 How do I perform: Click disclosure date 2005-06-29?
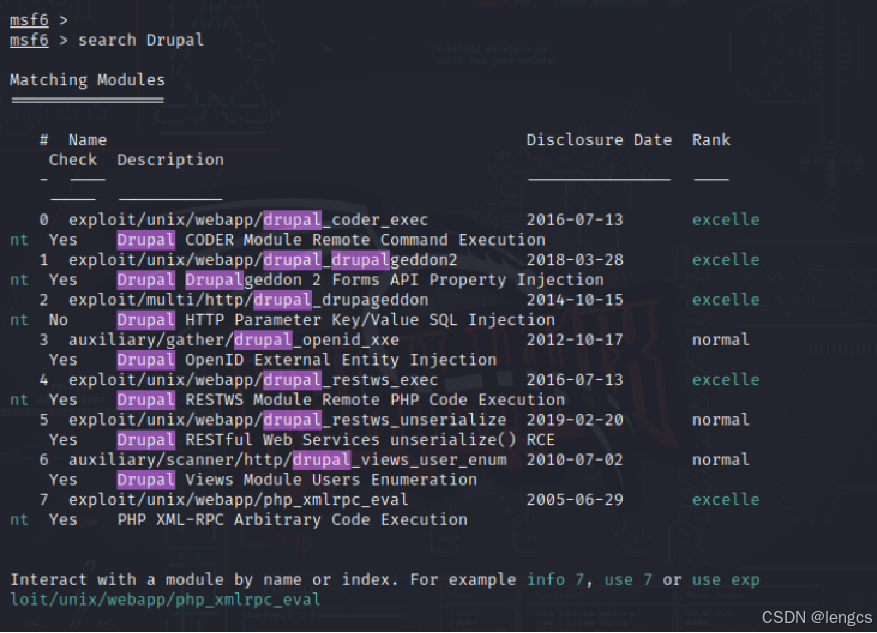pyautogui.click(x=575, y=500)
